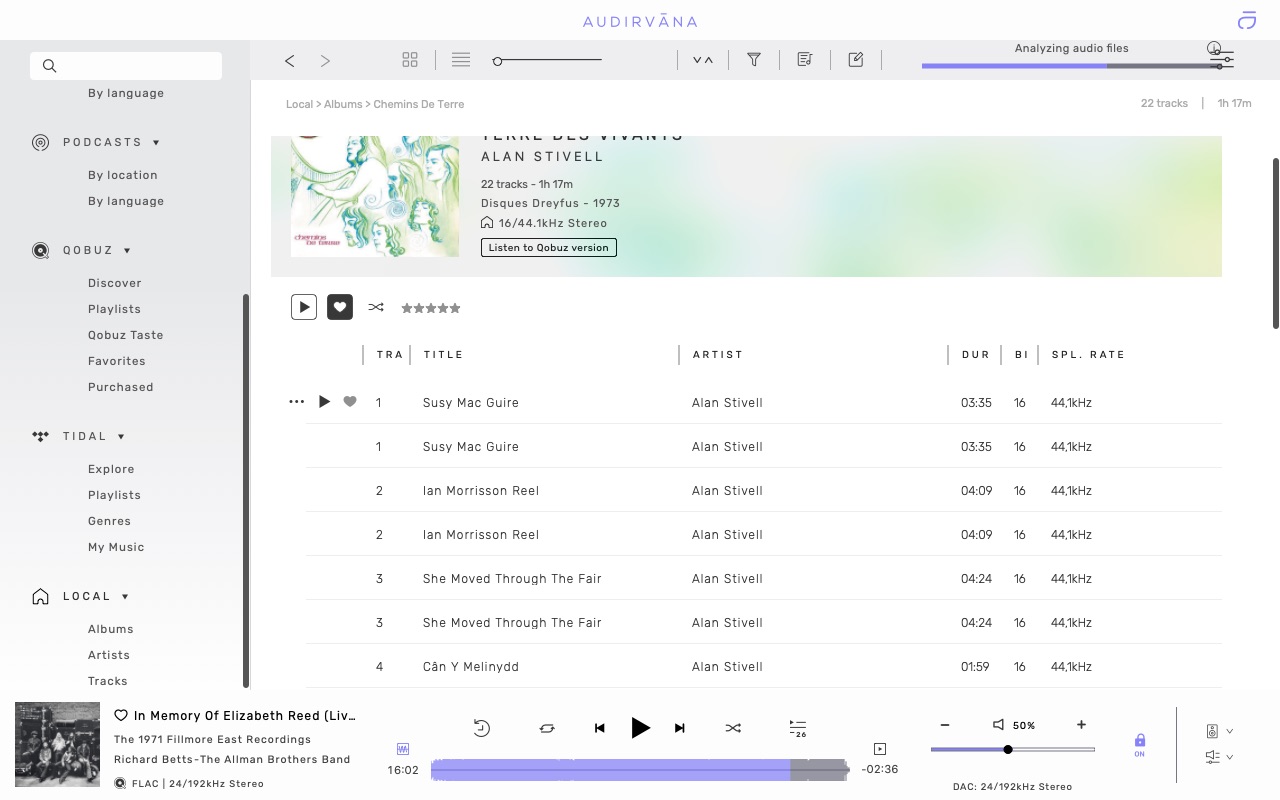The image size is (1280, 800).
Task: Decrease volume with minus button
Action: point(945,725)
